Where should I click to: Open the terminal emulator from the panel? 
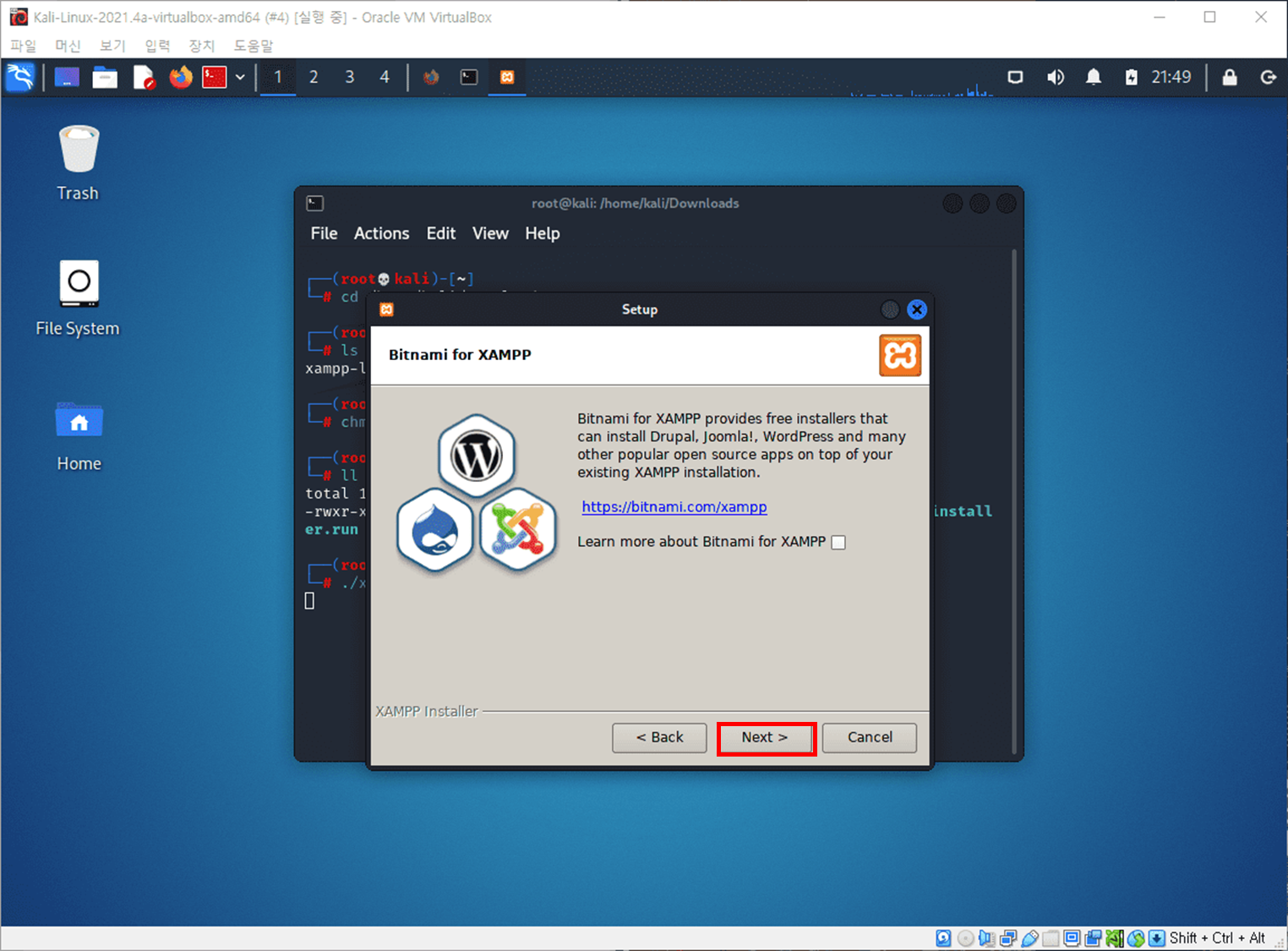[216, 77]
